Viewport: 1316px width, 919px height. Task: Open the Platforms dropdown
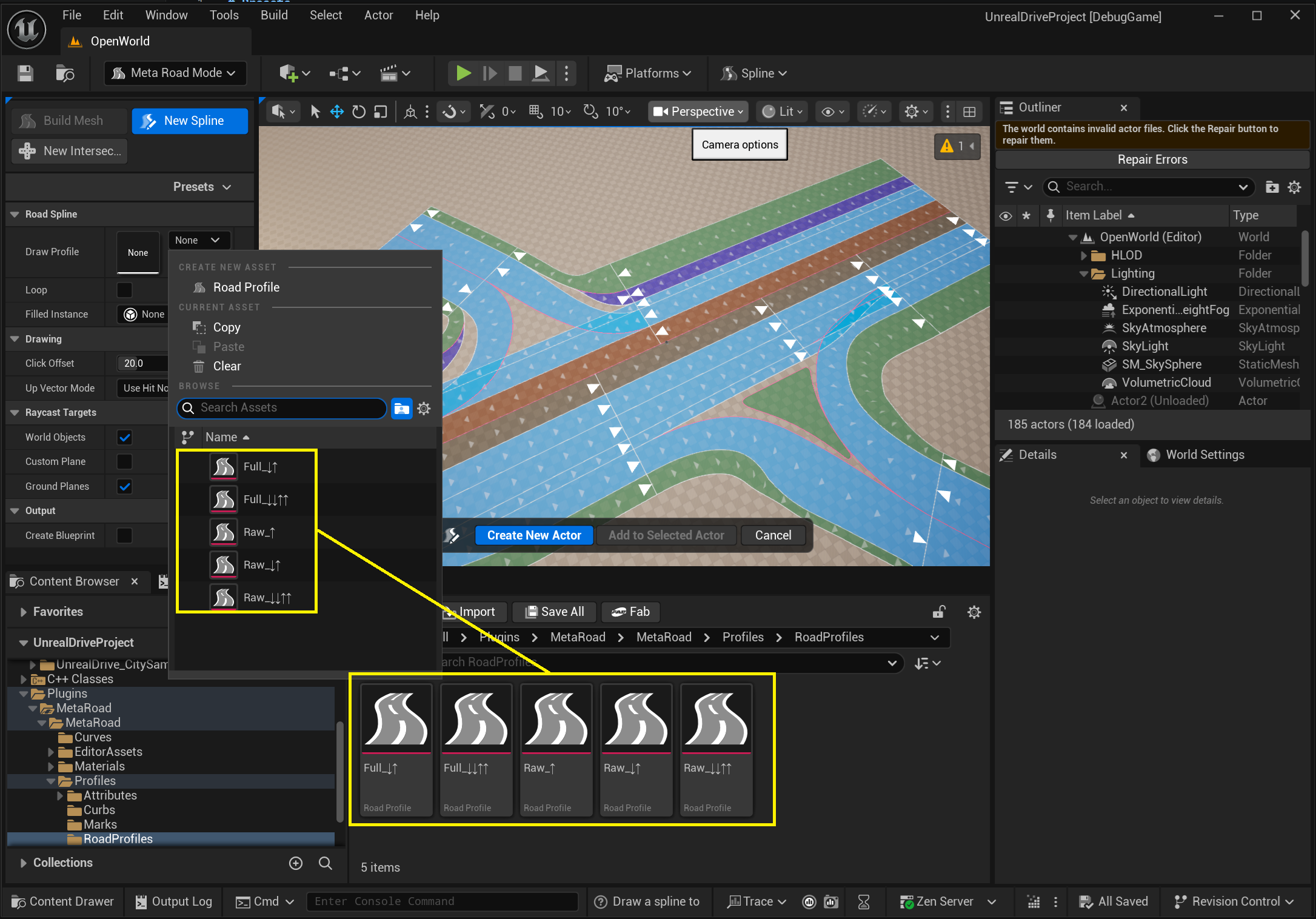coord(649,73)
